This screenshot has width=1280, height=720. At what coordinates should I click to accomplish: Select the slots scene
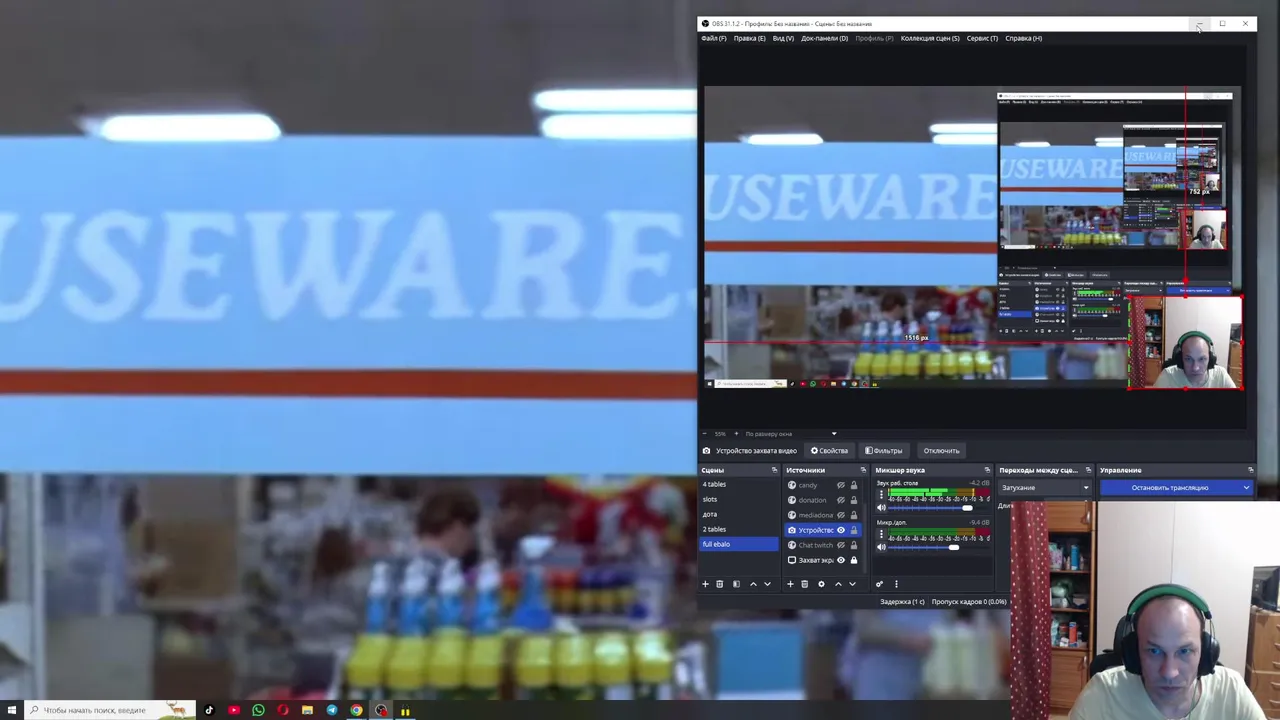coord(739,500)
